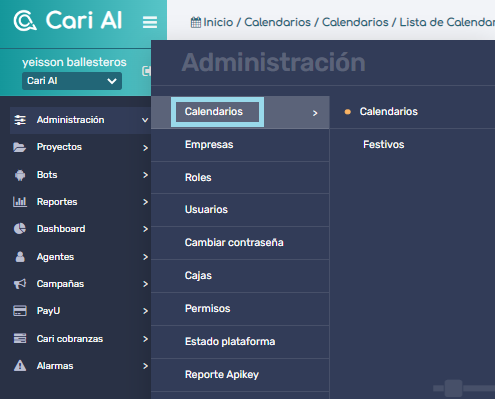Expand the Alarmas arrow
Screen dimensions: 495x399
pos(145,366)
